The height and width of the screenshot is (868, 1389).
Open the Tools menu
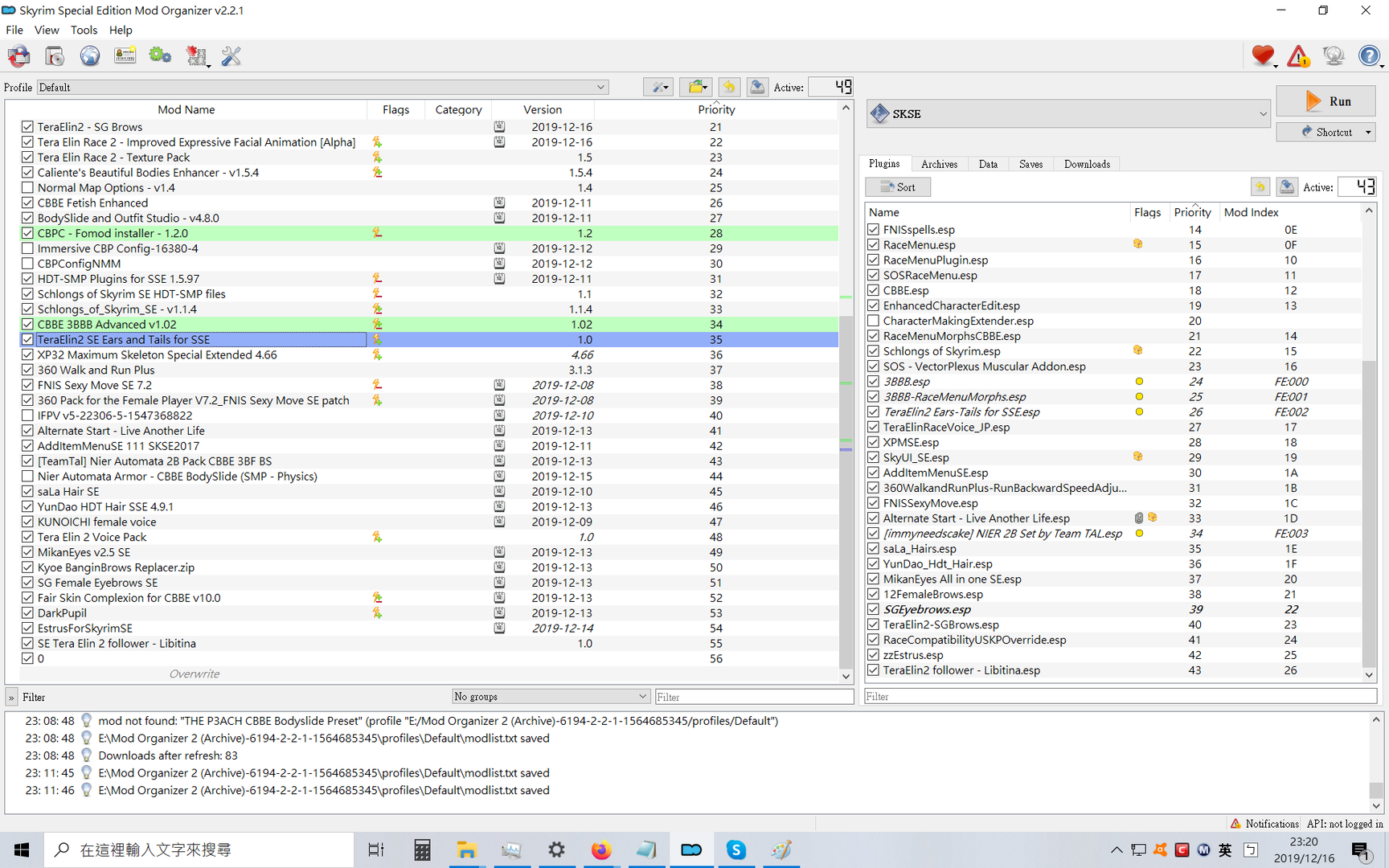[x=84, y=30]
